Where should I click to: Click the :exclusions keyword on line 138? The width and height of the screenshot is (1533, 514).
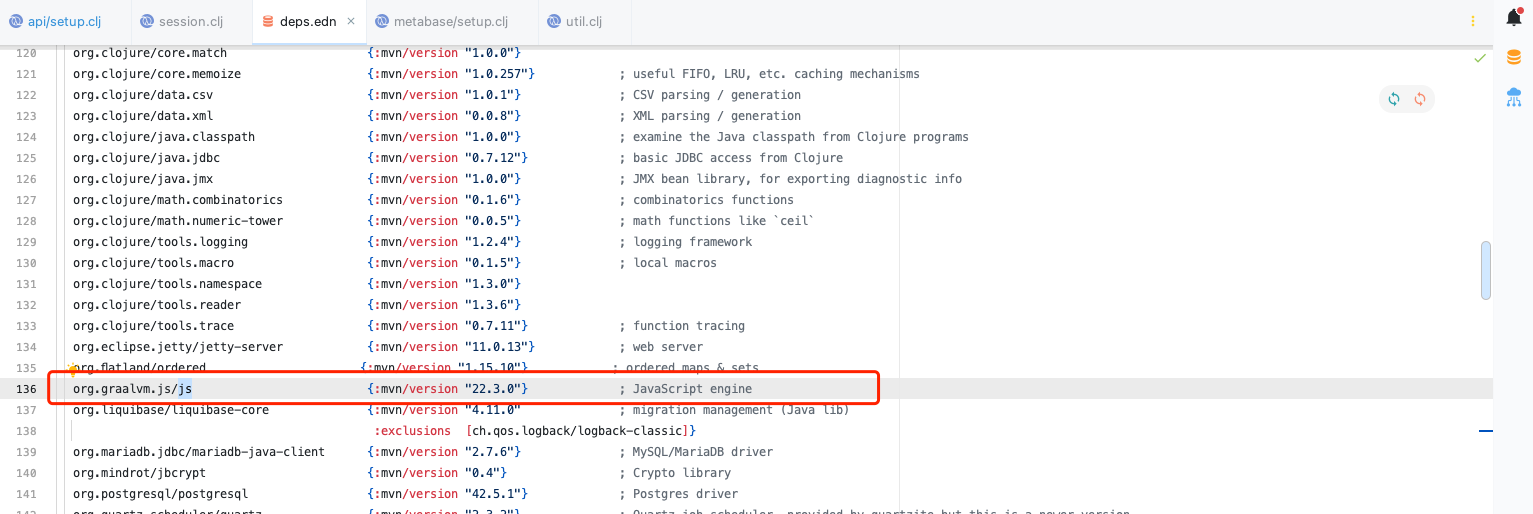coord(413,431)
